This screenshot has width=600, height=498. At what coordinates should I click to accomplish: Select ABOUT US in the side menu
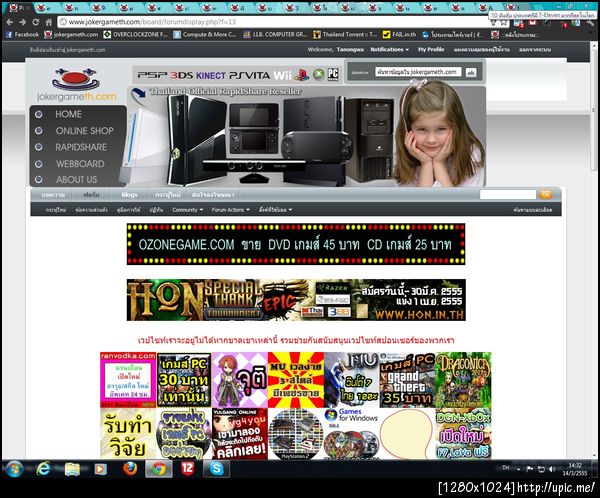(x=77, y=180)
